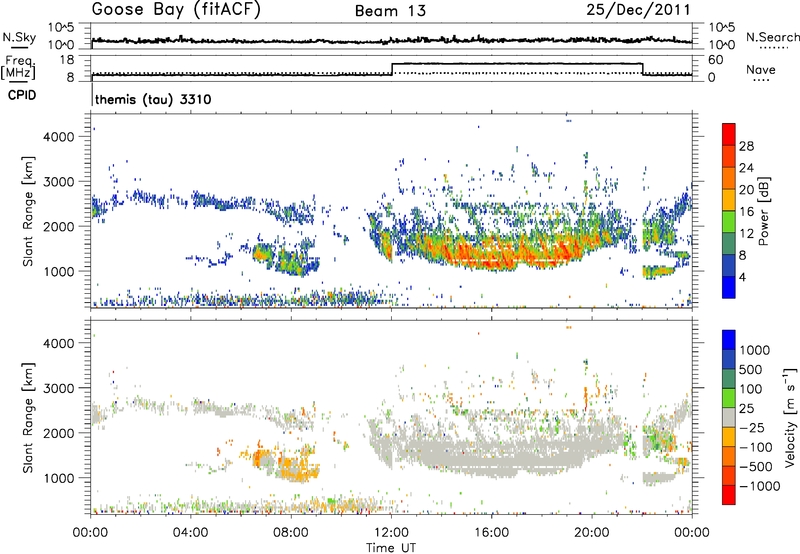800x554 pixels.
Task: Click the '20:00' time axis label
Action: point(592,533)
